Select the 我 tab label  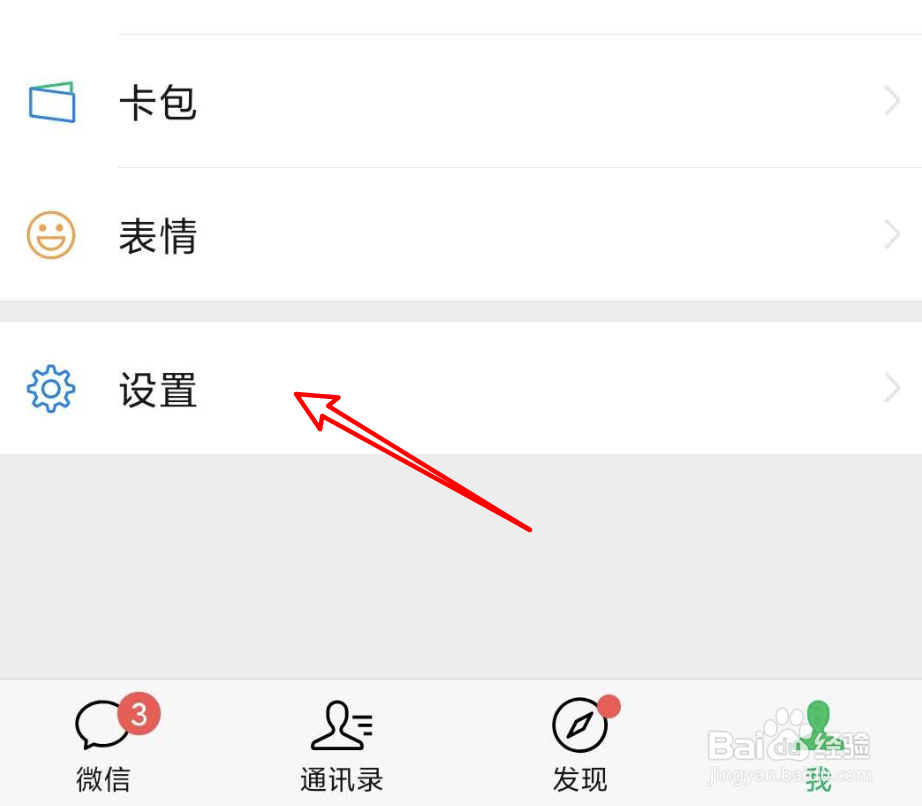point(818,780)
